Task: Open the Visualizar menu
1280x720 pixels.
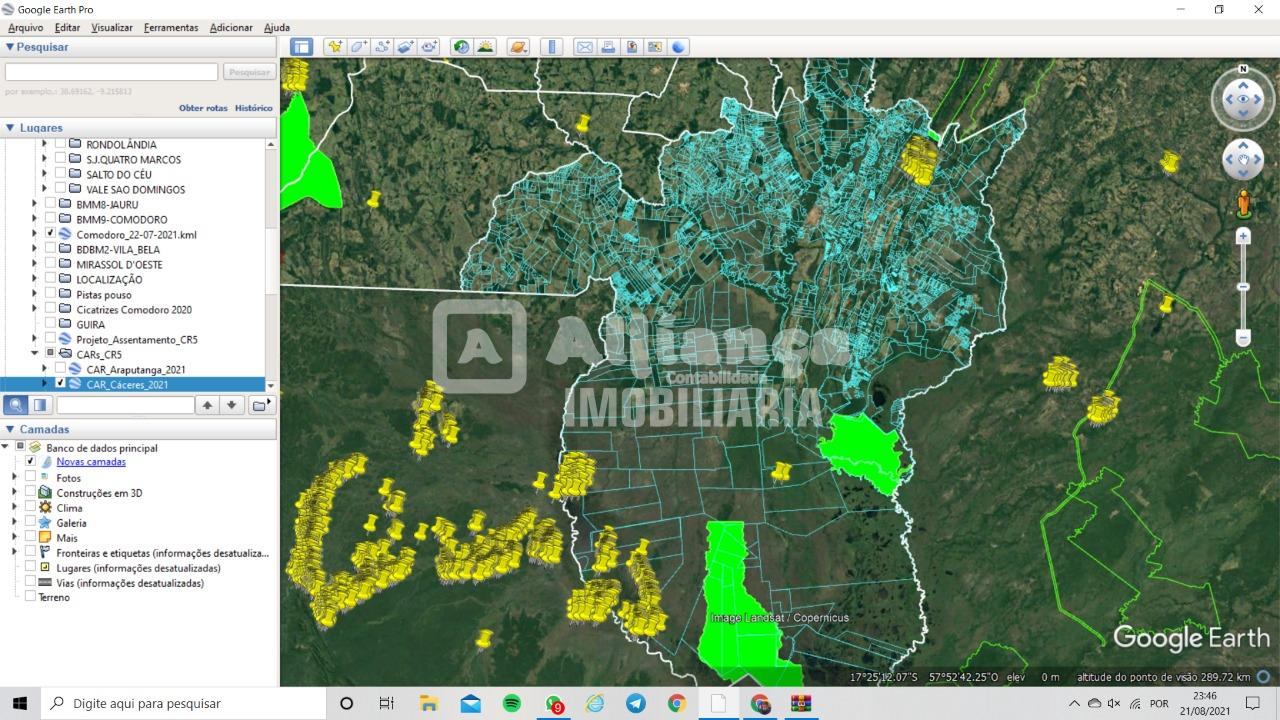Action: [x=112, y=28]
